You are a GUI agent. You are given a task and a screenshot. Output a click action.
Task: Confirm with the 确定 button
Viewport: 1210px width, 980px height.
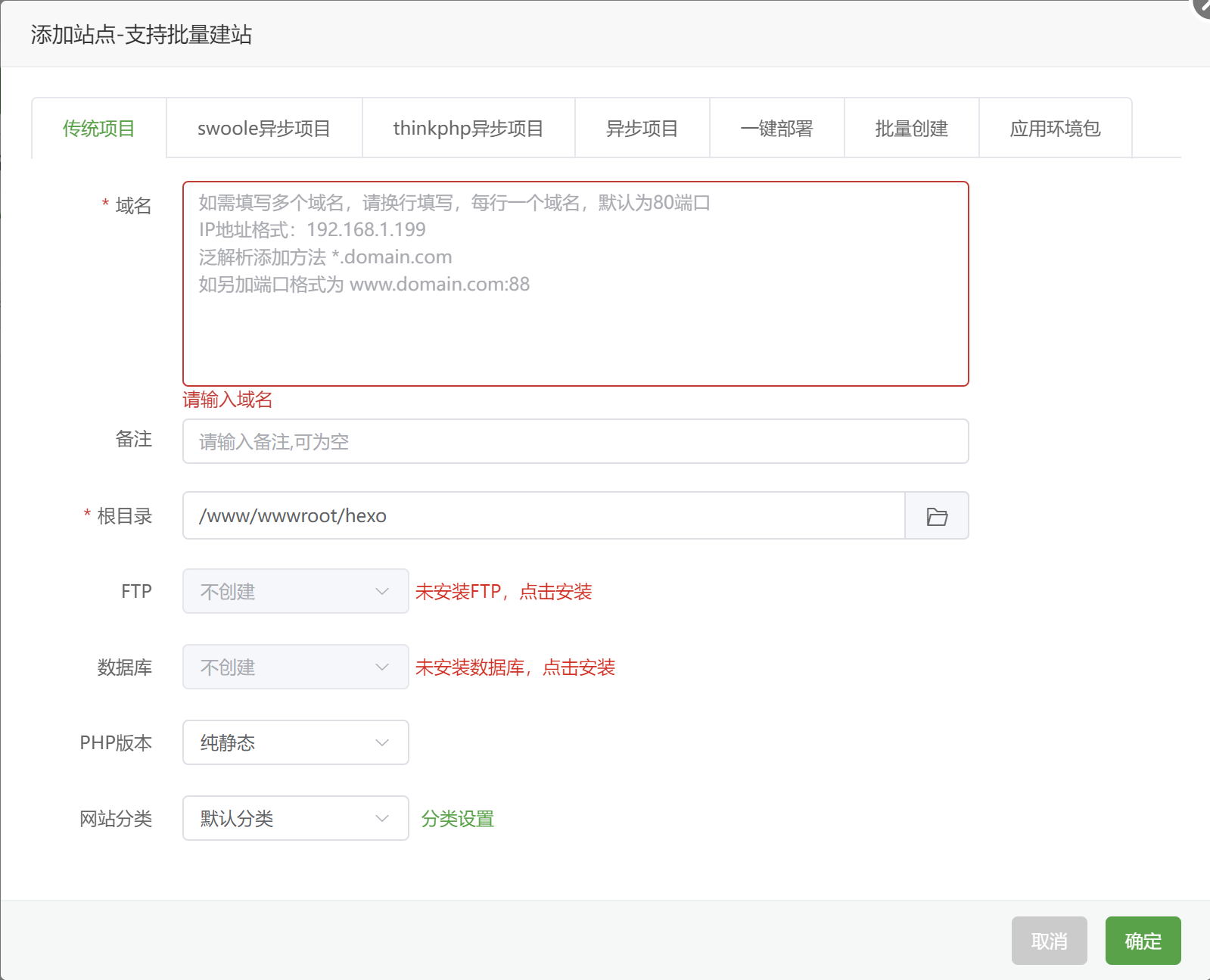1143,941
